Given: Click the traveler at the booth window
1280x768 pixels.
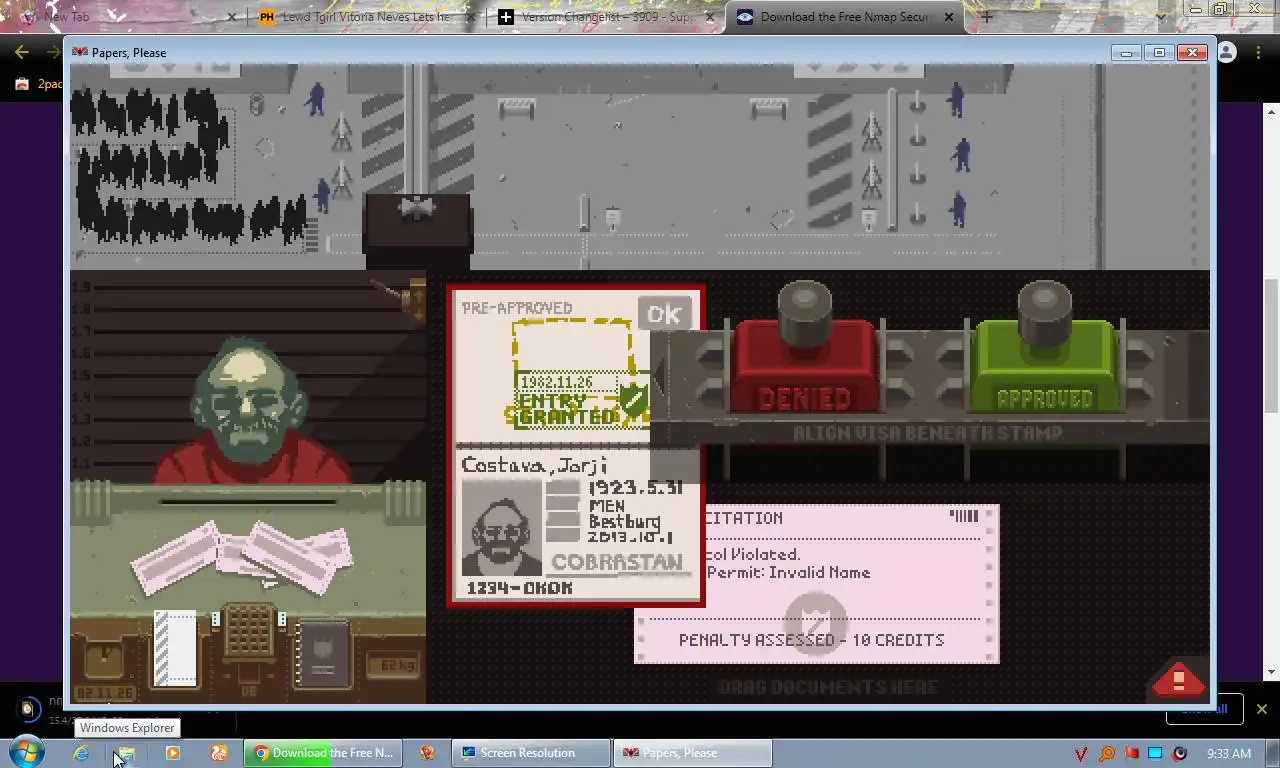Looking at the screenshot, I should pos(250,410).
